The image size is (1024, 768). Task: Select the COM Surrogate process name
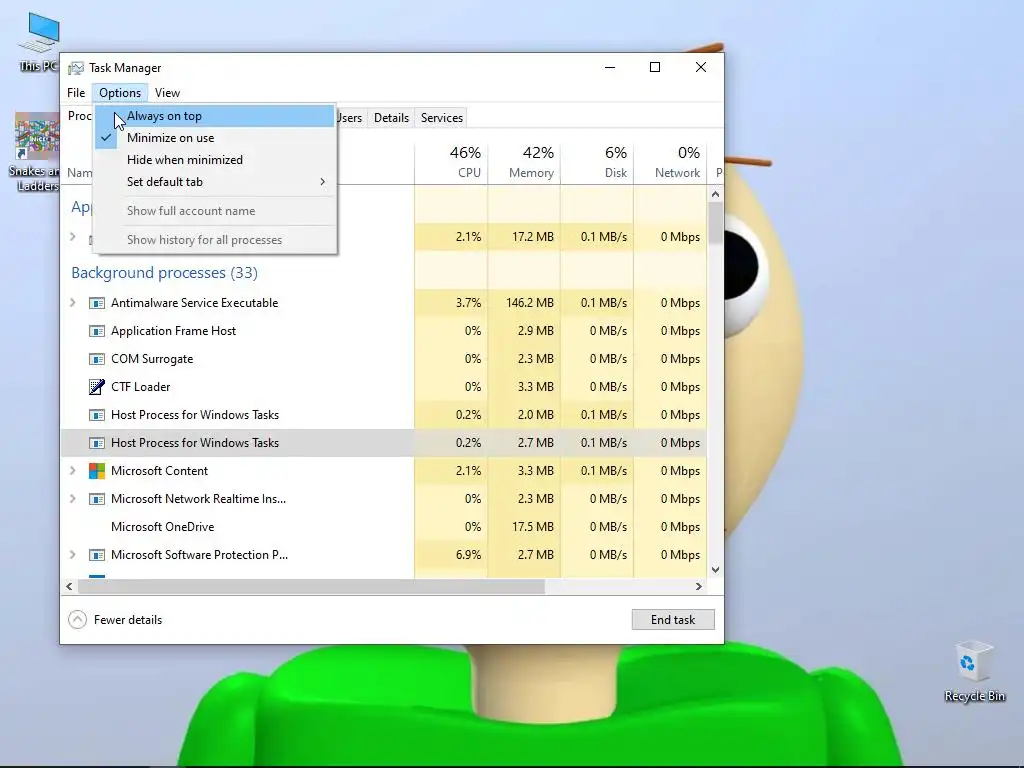click(x=152, y=359)
